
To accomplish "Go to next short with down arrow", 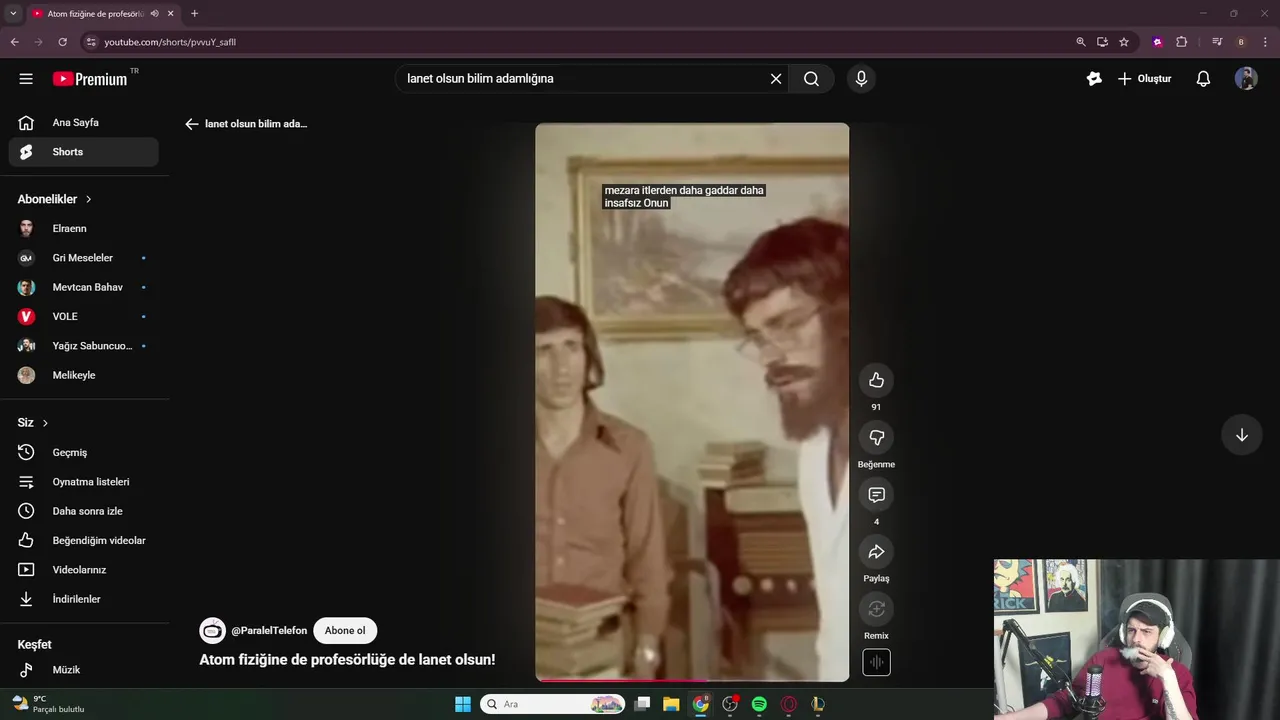I will (1241, 435).
